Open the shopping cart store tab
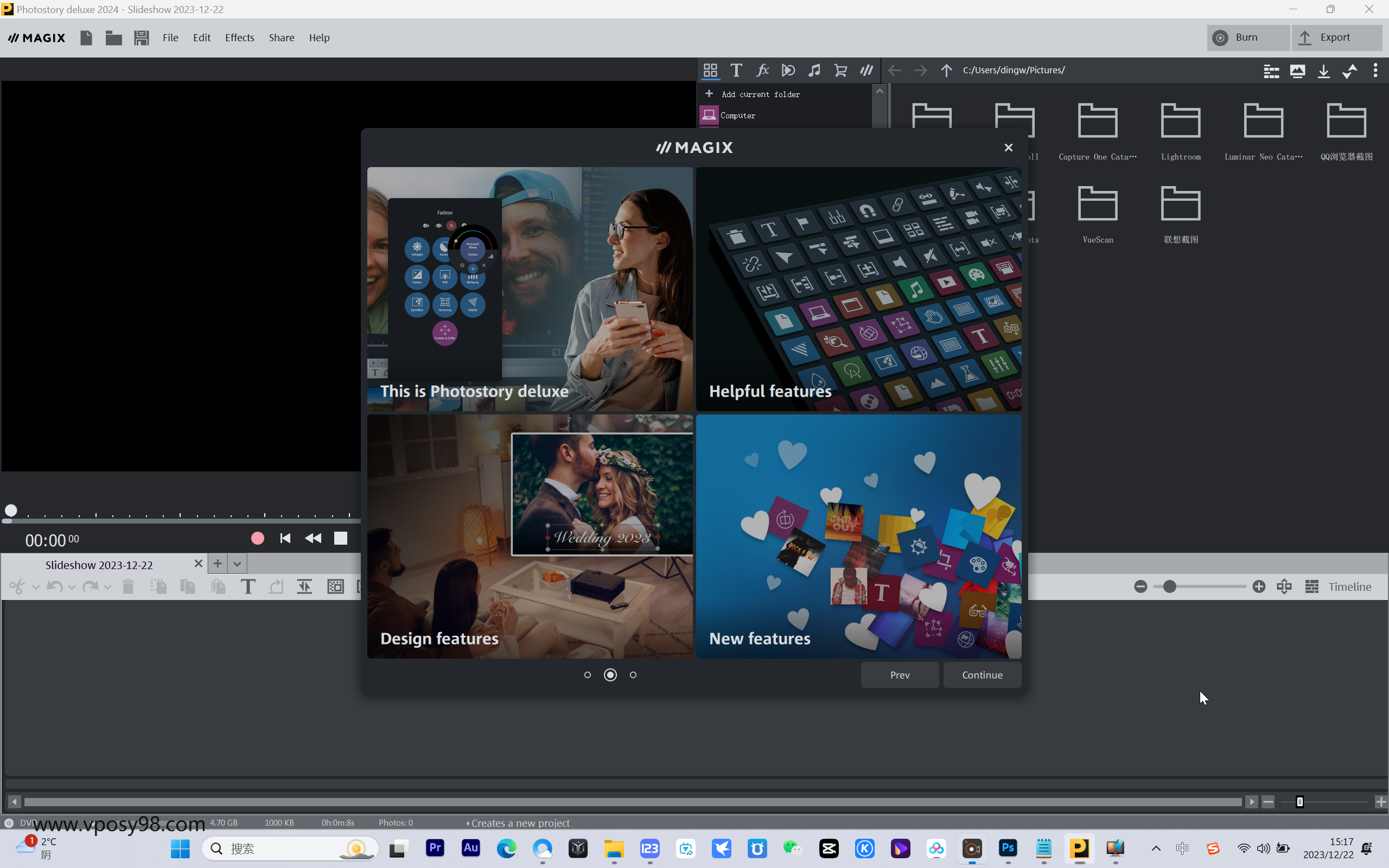Screen dimensions: 1389x868 (x=840, y=70)
